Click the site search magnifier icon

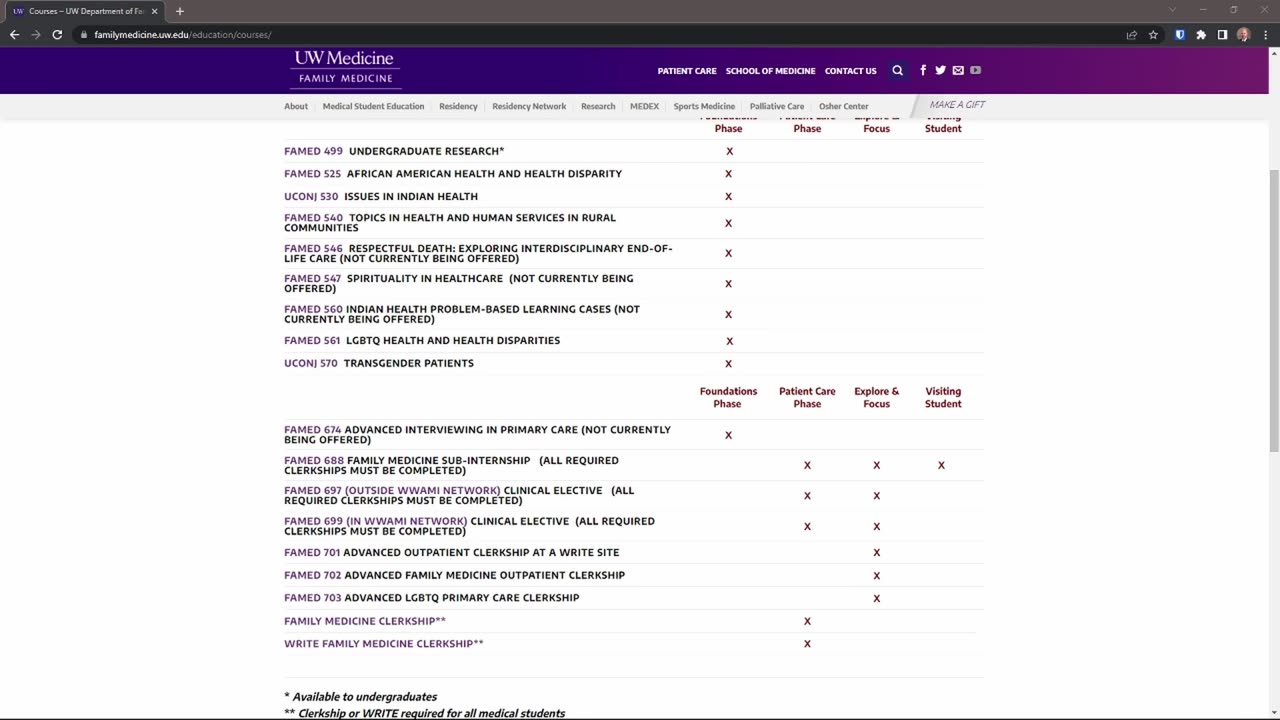point(897,70)
